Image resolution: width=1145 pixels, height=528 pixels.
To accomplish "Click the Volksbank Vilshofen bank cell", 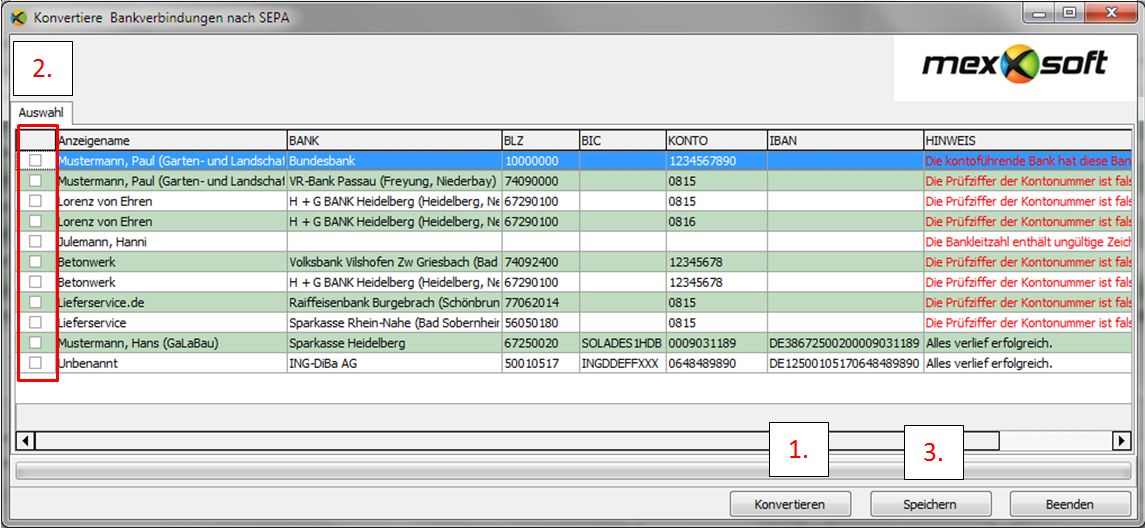I will click(394, 261).
